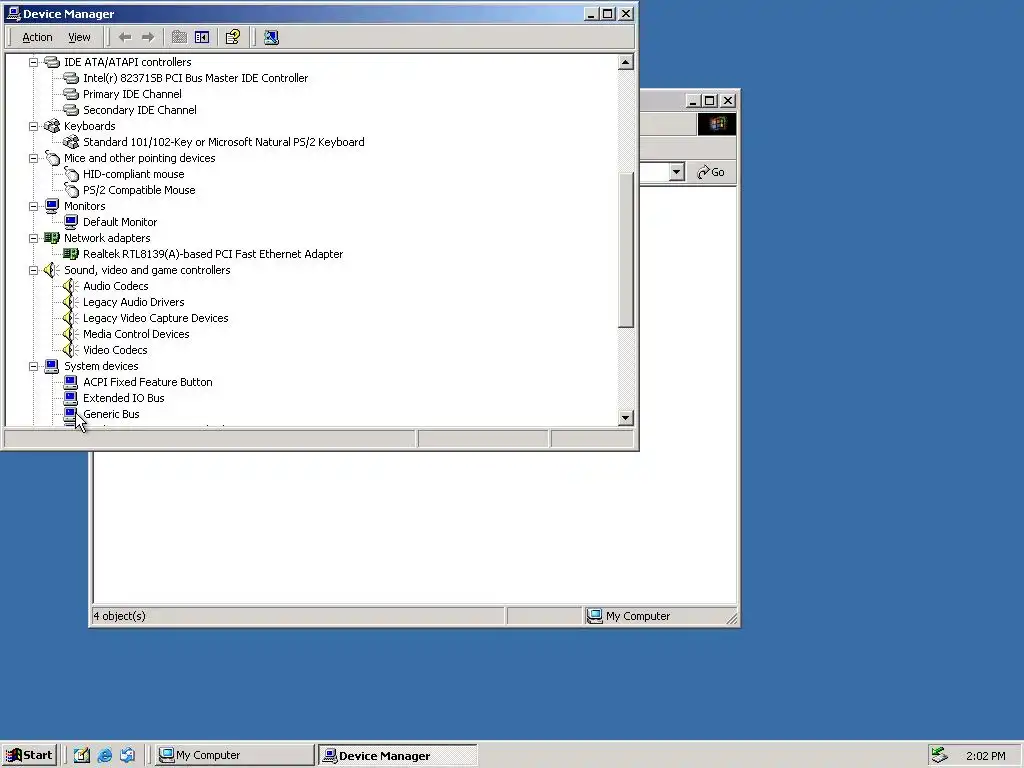Click the Monitors category icon
Screen dimensions: 1024x768
pyautogui.click(x=52, y=206)
